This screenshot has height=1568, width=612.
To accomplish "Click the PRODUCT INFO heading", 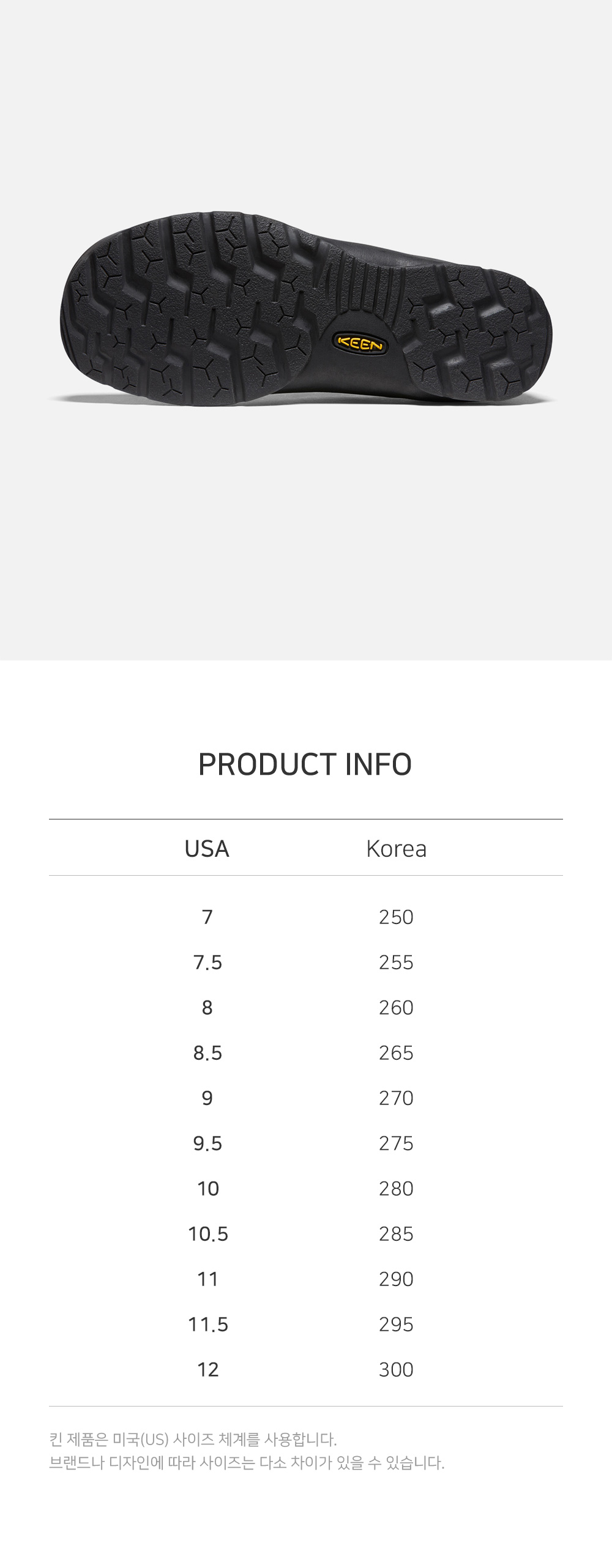I will pyautogui.click(x=305, y=764).
